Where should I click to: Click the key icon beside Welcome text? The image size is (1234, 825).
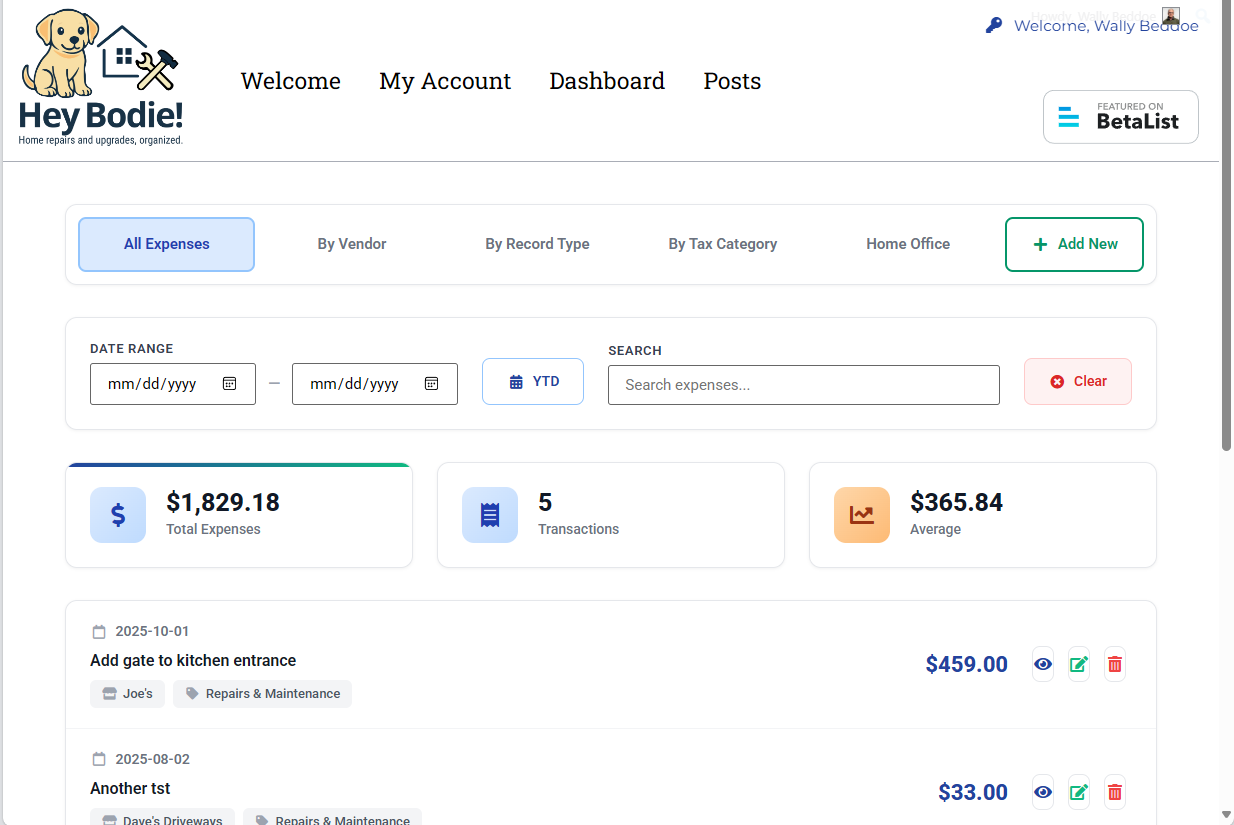point(993,26)
